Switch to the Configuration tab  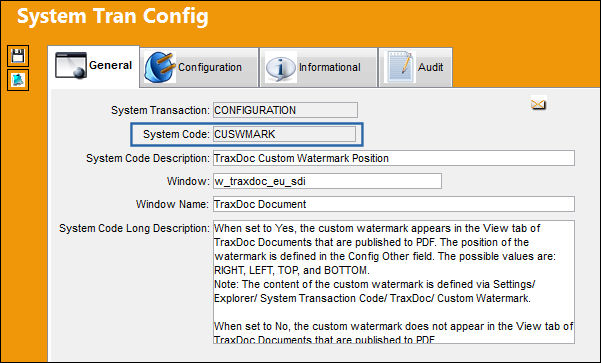199,67
